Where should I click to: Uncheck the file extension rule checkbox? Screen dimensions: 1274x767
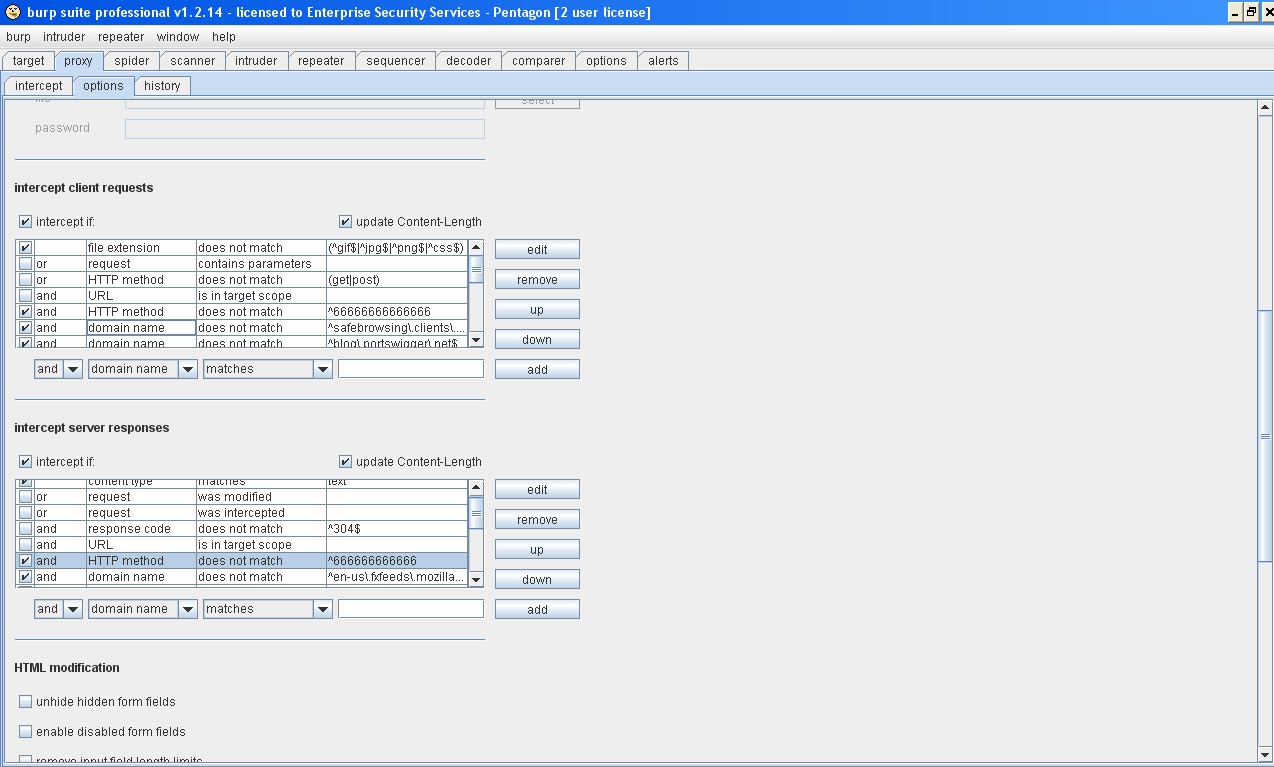pyautogui.click(x=26, y=248)
